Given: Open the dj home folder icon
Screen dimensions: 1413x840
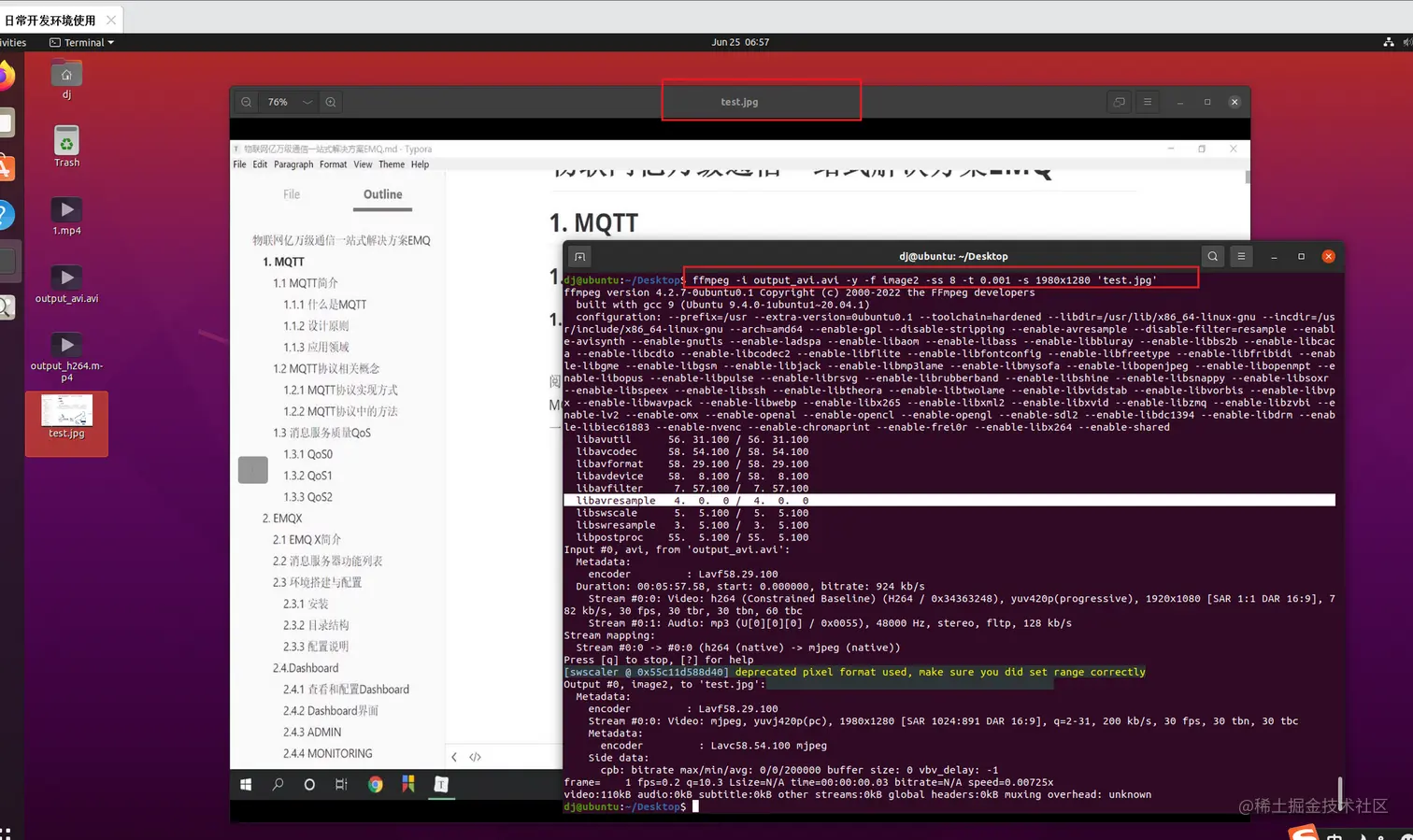Looking at the screenshot, I should (66, 79).
